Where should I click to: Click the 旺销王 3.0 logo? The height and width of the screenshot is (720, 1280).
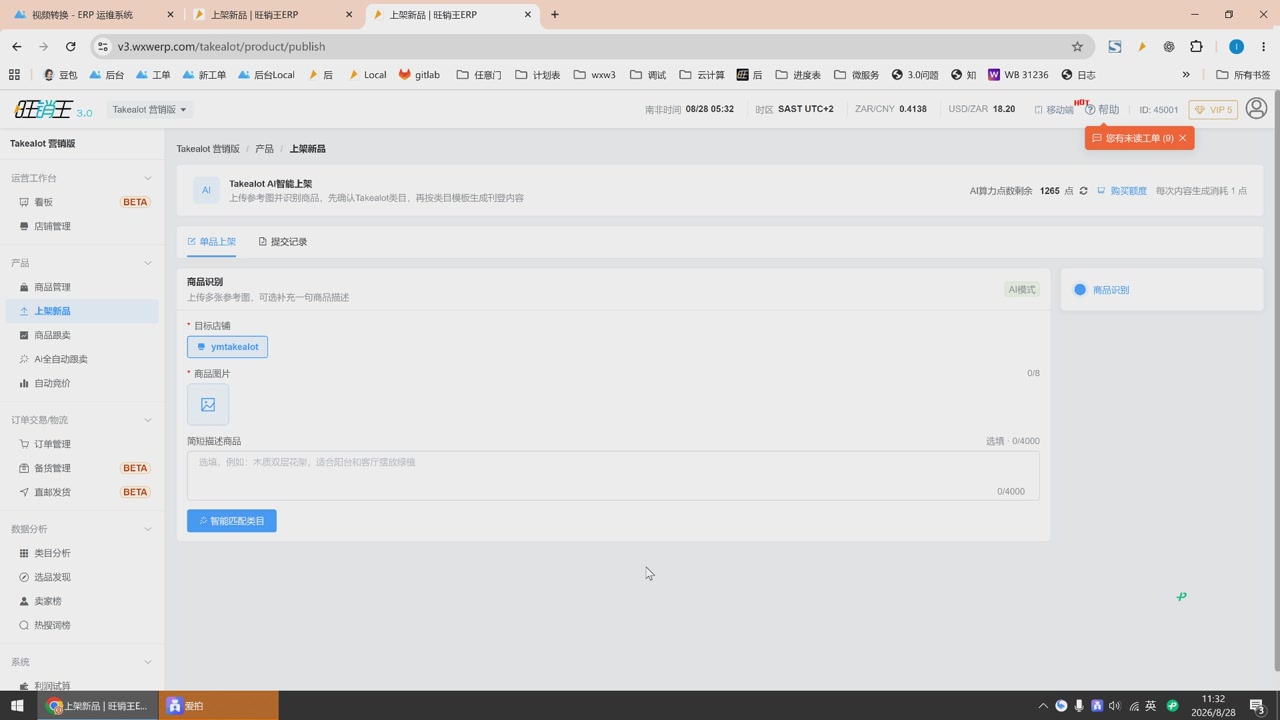(x=53, y=110)
